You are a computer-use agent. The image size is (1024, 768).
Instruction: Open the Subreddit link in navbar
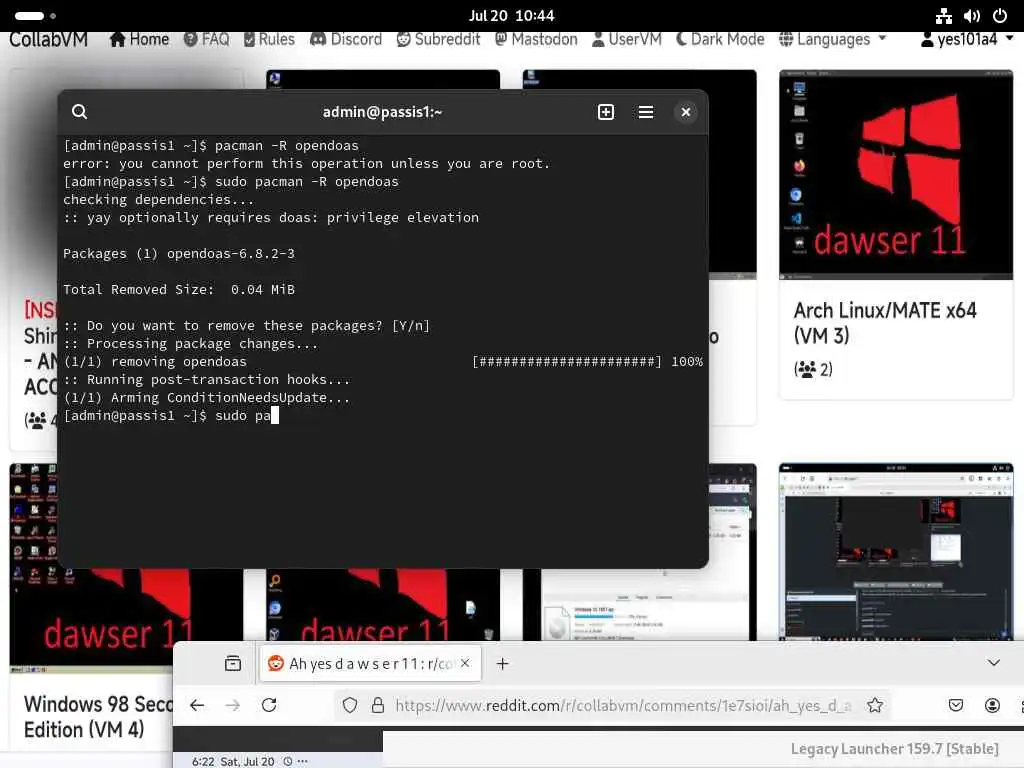pyautogui.click(x=438, y=39)
